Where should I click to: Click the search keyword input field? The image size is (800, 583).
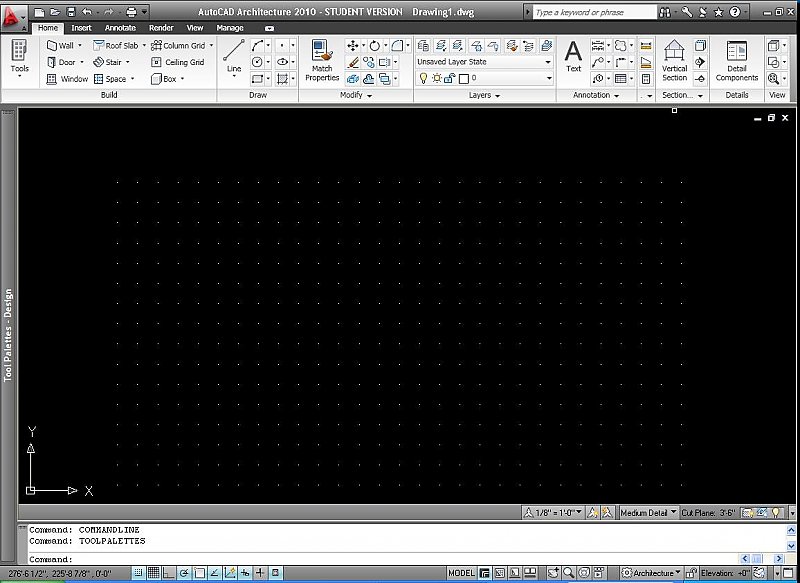coord(595,12)
